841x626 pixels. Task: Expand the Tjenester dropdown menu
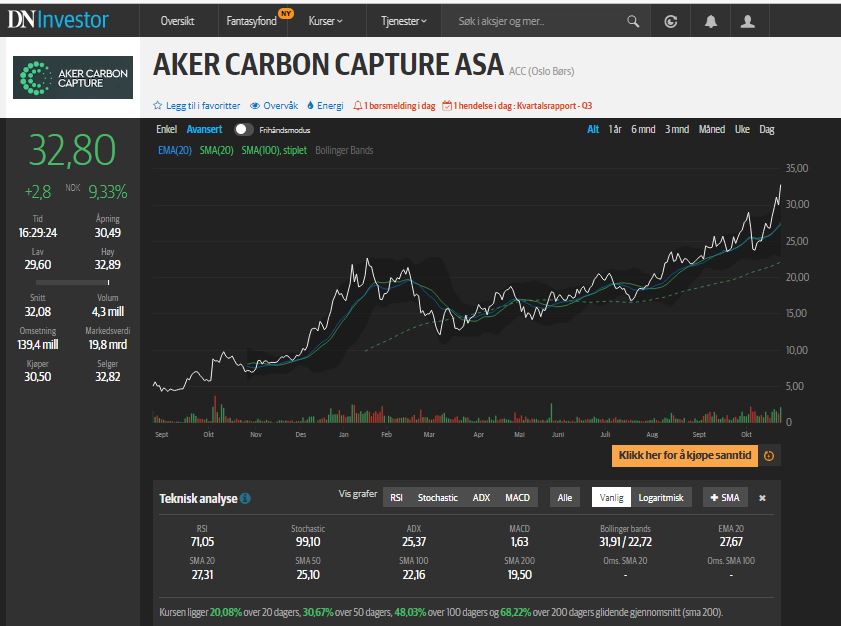(x=404, y=21)
